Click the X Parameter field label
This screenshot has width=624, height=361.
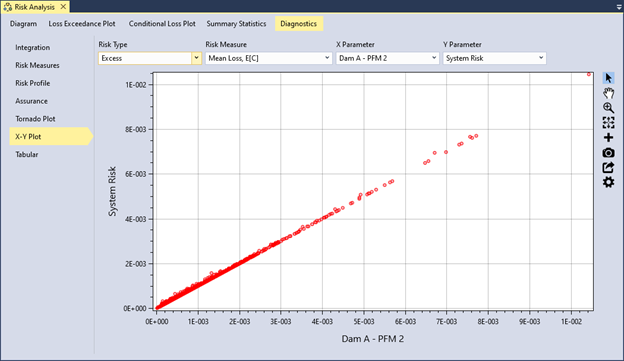click(355, 45)
